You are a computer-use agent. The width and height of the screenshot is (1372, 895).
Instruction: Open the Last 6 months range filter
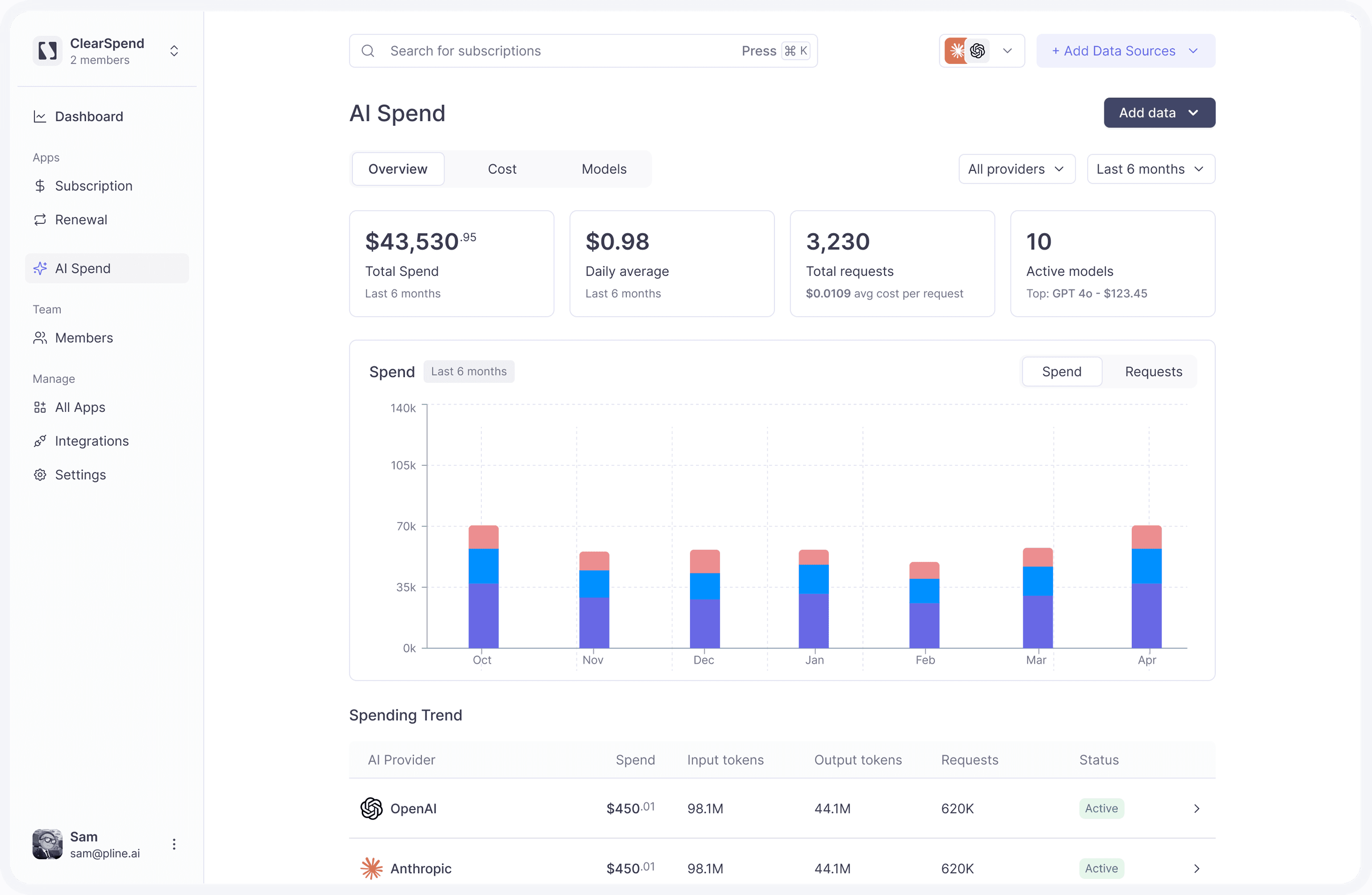(x=1150, y=169)
